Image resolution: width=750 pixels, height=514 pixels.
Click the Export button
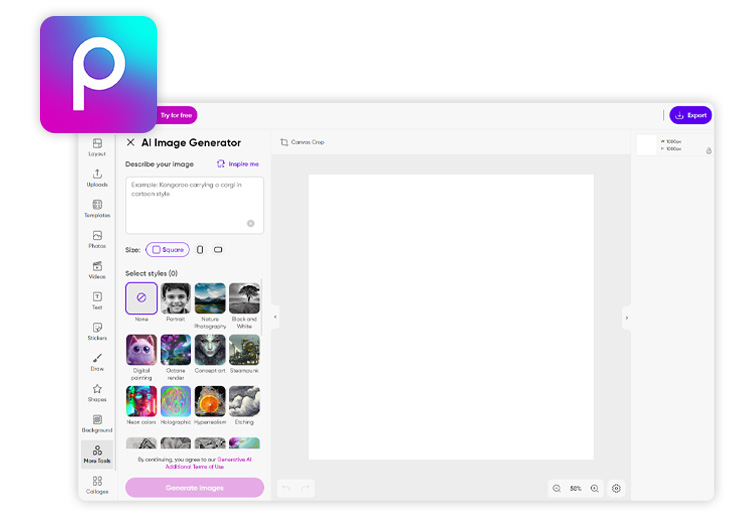[x=690, y=115]
